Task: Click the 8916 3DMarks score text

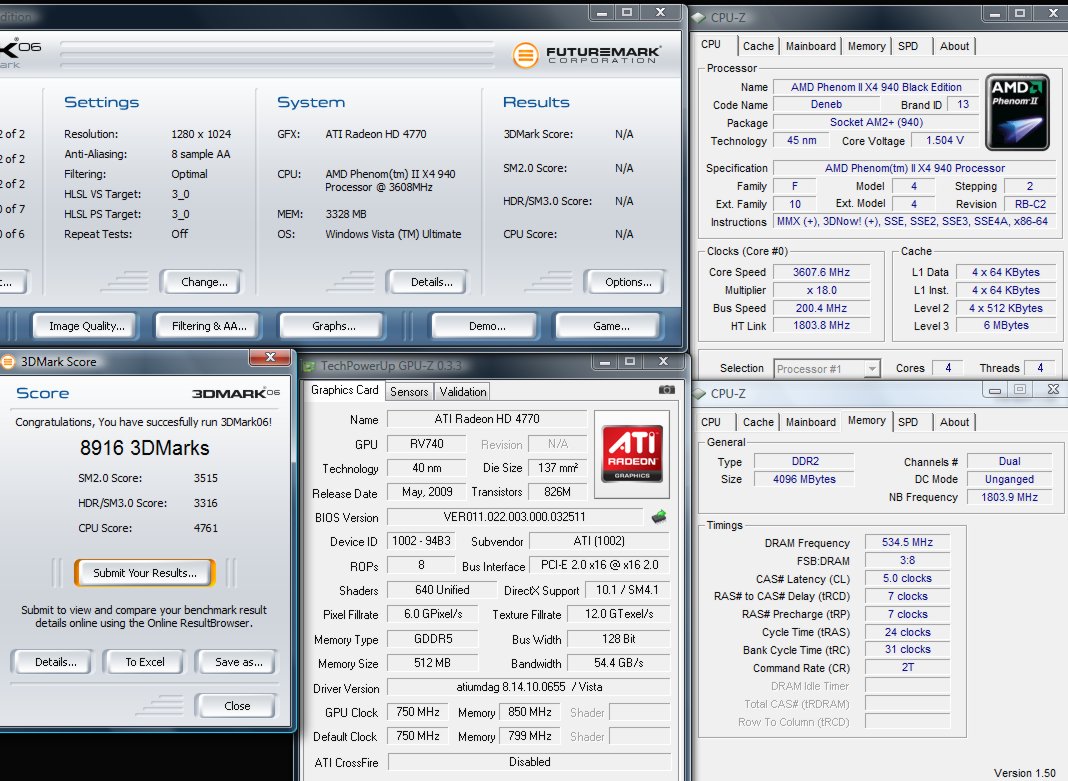Action: click(x=144, y=447)
